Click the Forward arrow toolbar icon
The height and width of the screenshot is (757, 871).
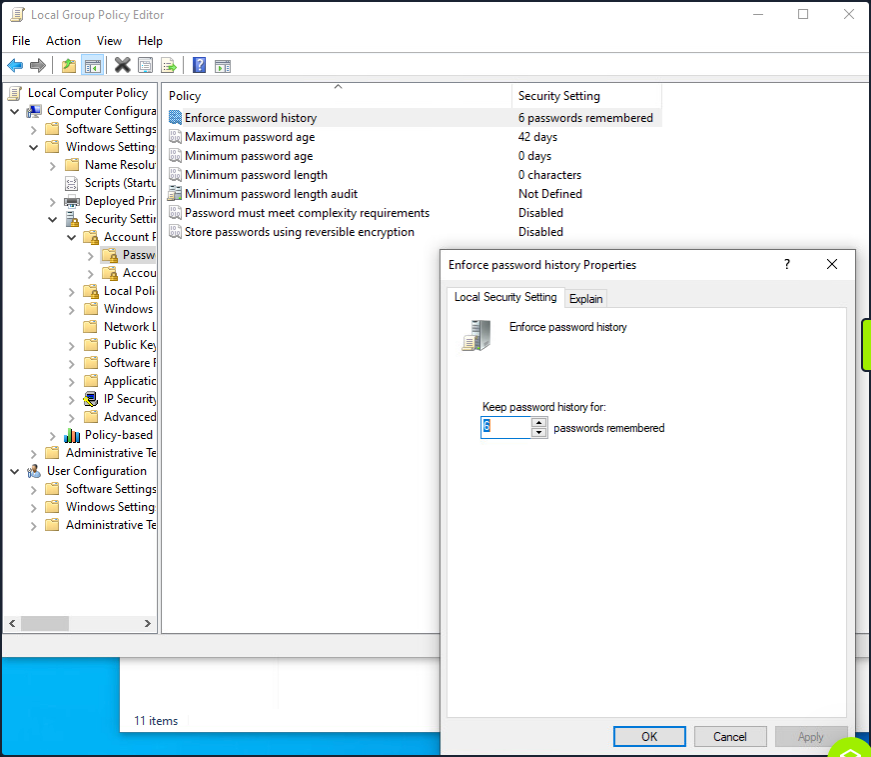[x=38, y=65]
